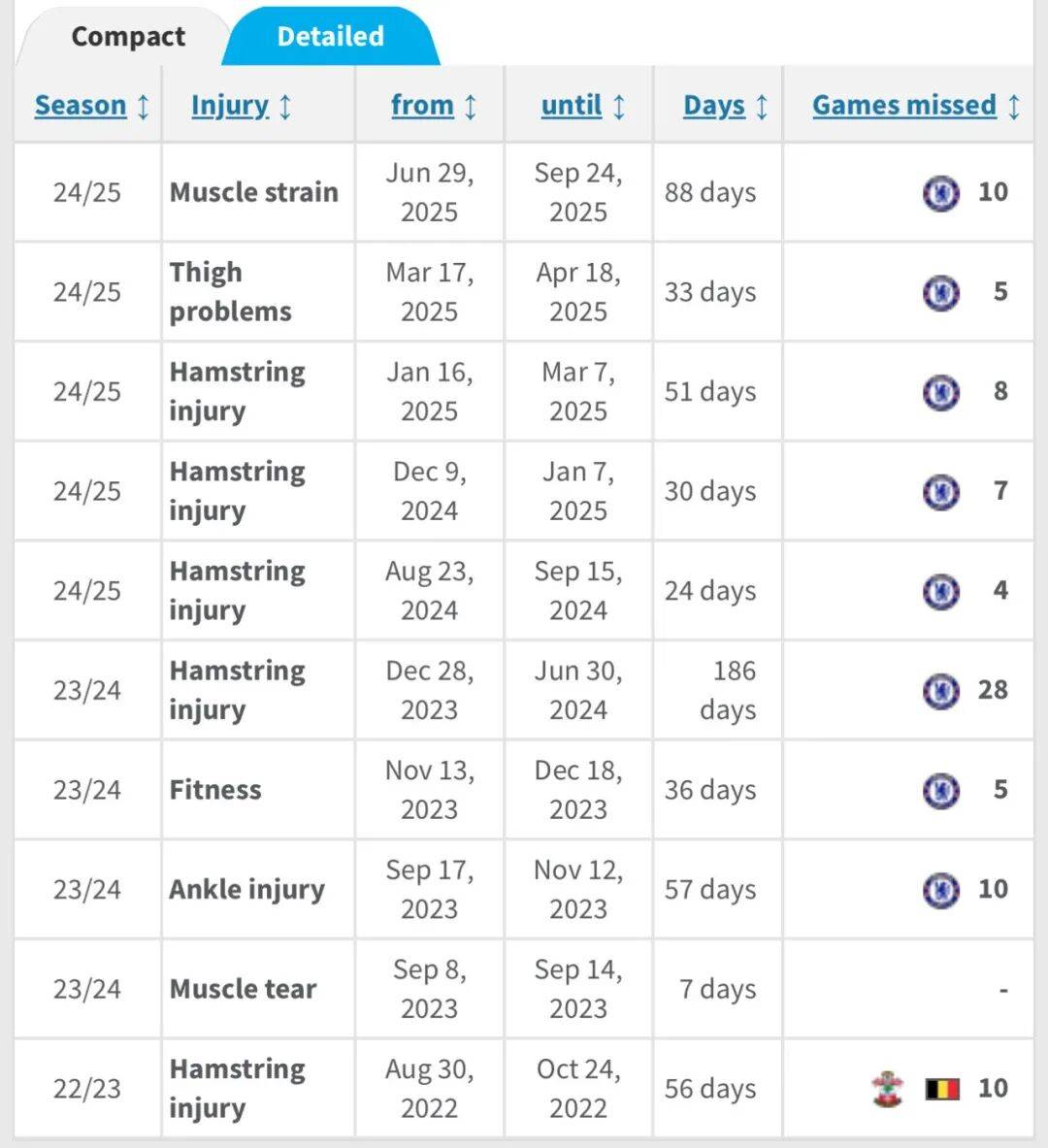Click Belgium flag in 22/23 row
The height and width of the screenshot is (1148, 1048).
tap(941, 1089)
